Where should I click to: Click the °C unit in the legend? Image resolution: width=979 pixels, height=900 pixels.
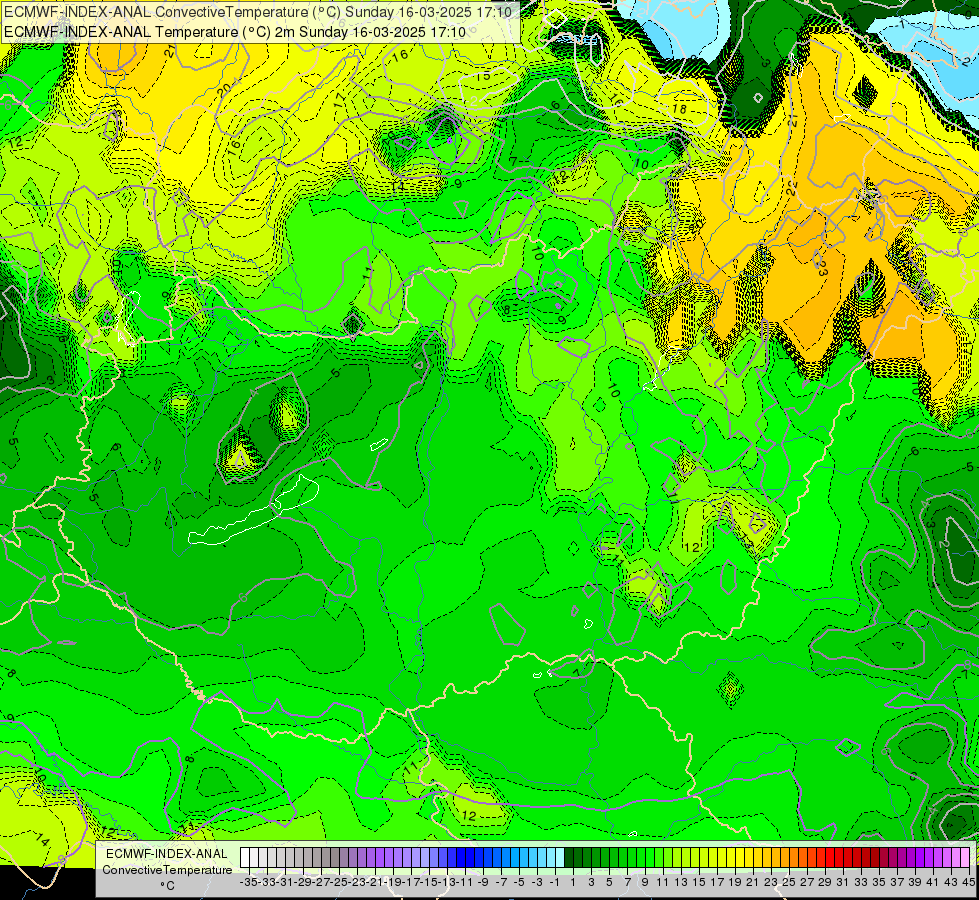tap(167, 886)
